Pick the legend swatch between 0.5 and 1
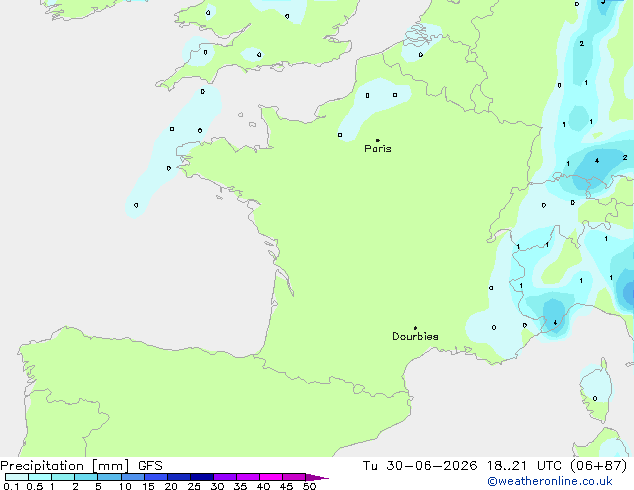The height and width of the screenshot is (490, 634). pos(40,477)
